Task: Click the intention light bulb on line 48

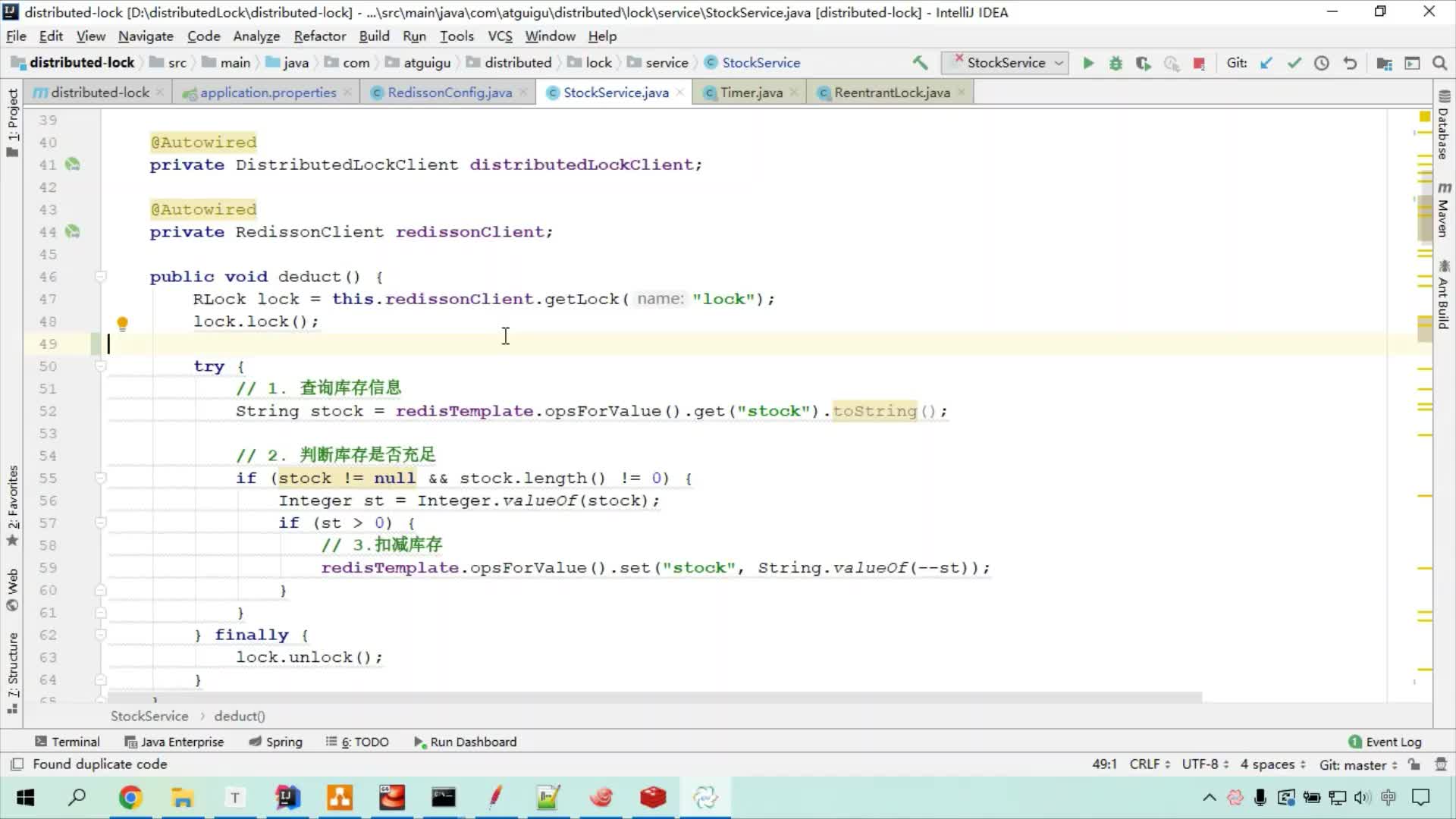Action: click(122, 324)
